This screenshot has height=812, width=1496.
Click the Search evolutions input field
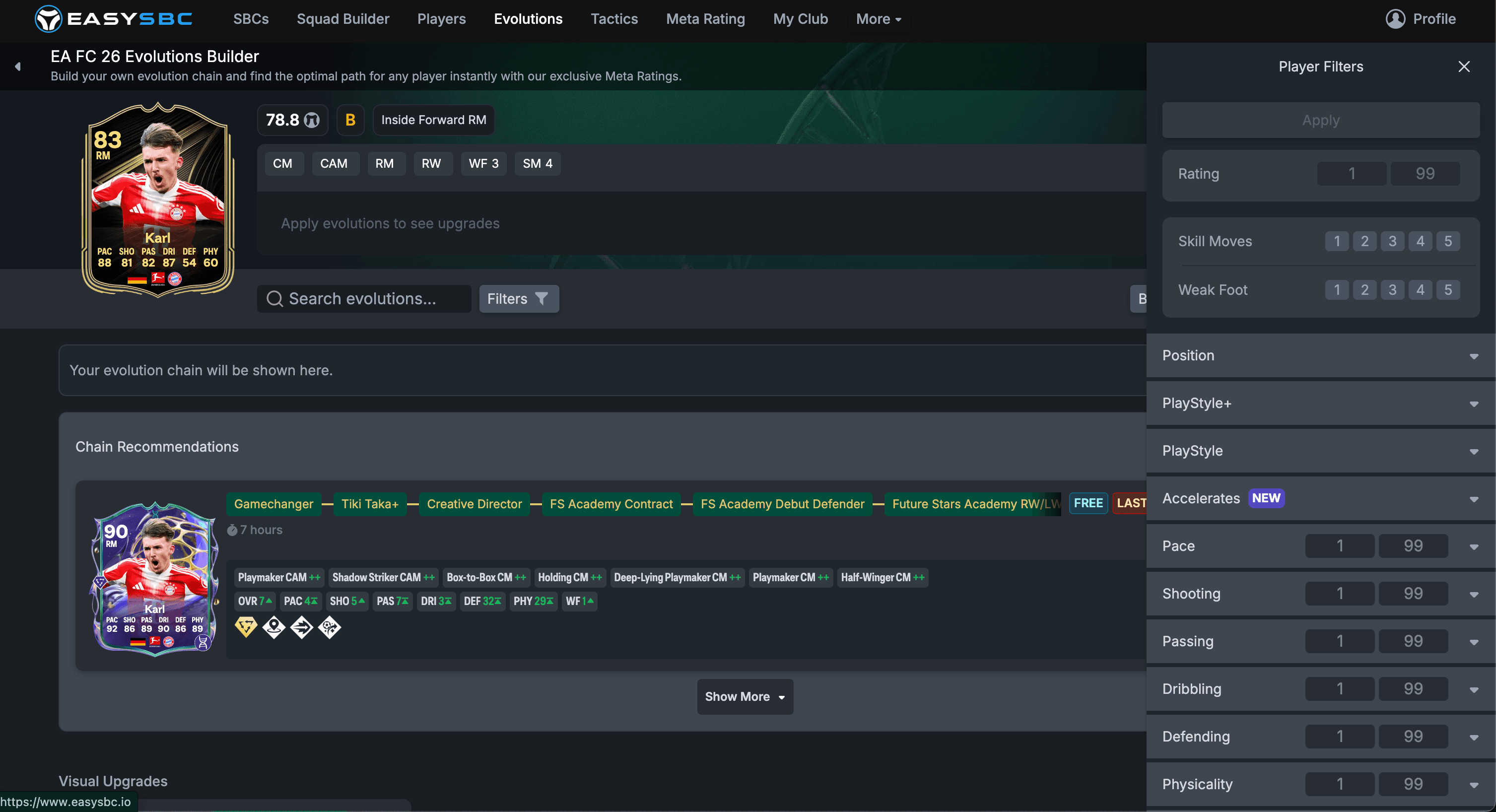click(x=364, y=299)
